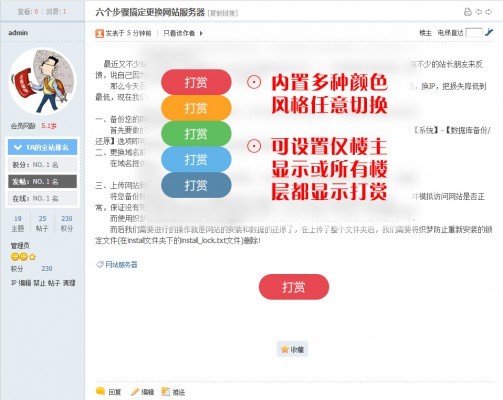Collapse the TA的全站排名 panel chevron
Viewport: 503px width, 400px height.
[18, 147]
